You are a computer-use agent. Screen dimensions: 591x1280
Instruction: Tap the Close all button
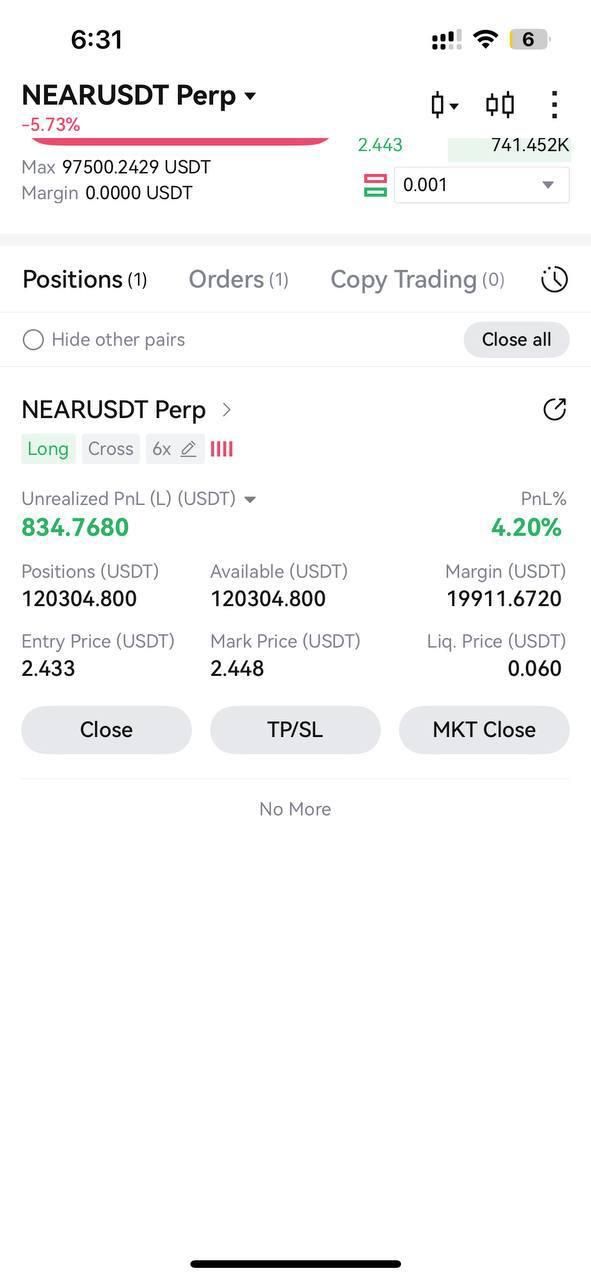(516, 340)
